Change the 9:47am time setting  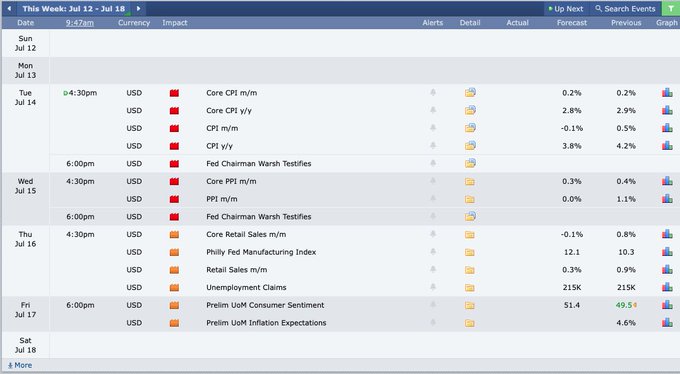[80, 23]
